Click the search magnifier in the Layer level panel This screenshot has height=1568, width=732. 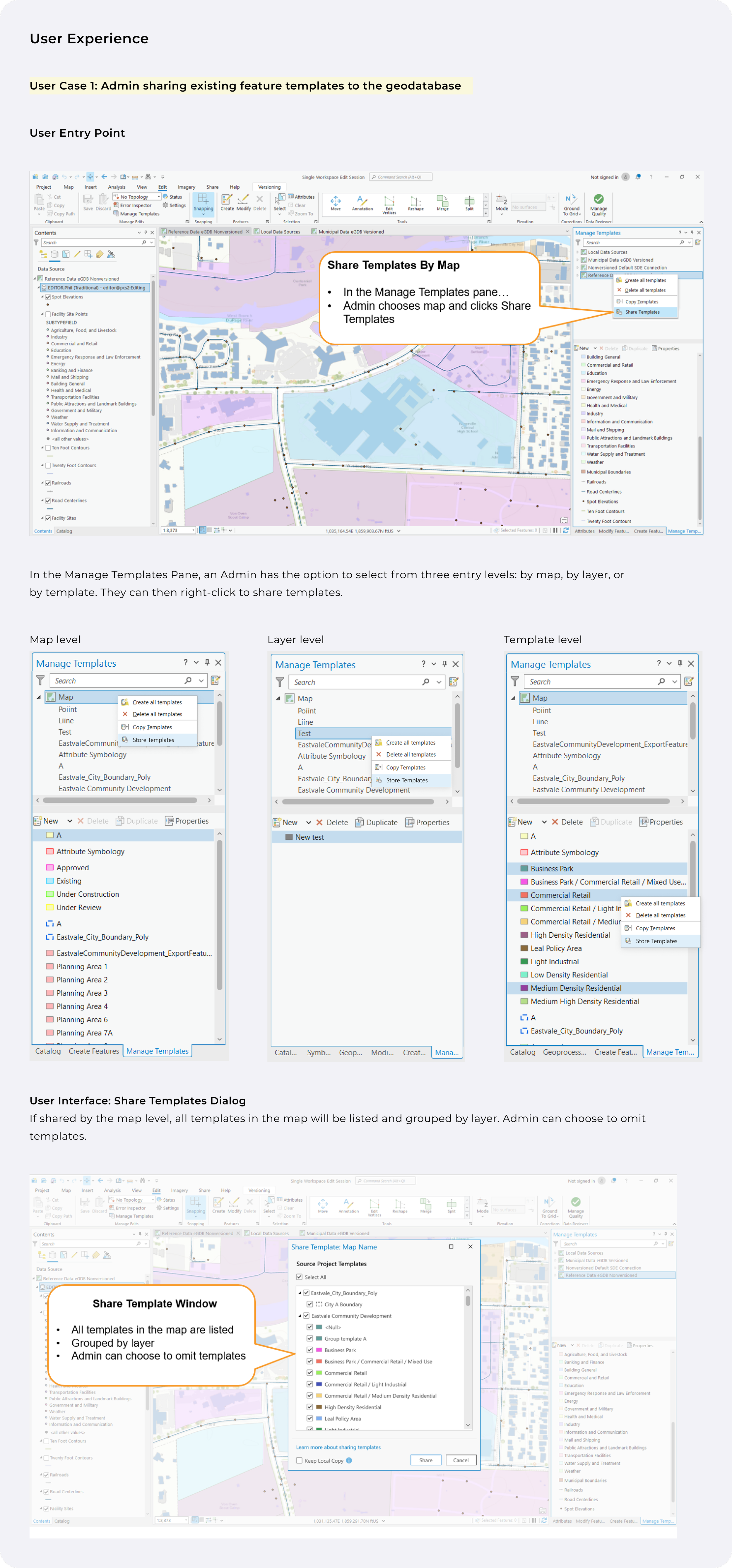pyautogui.click(x=426, y=682)
